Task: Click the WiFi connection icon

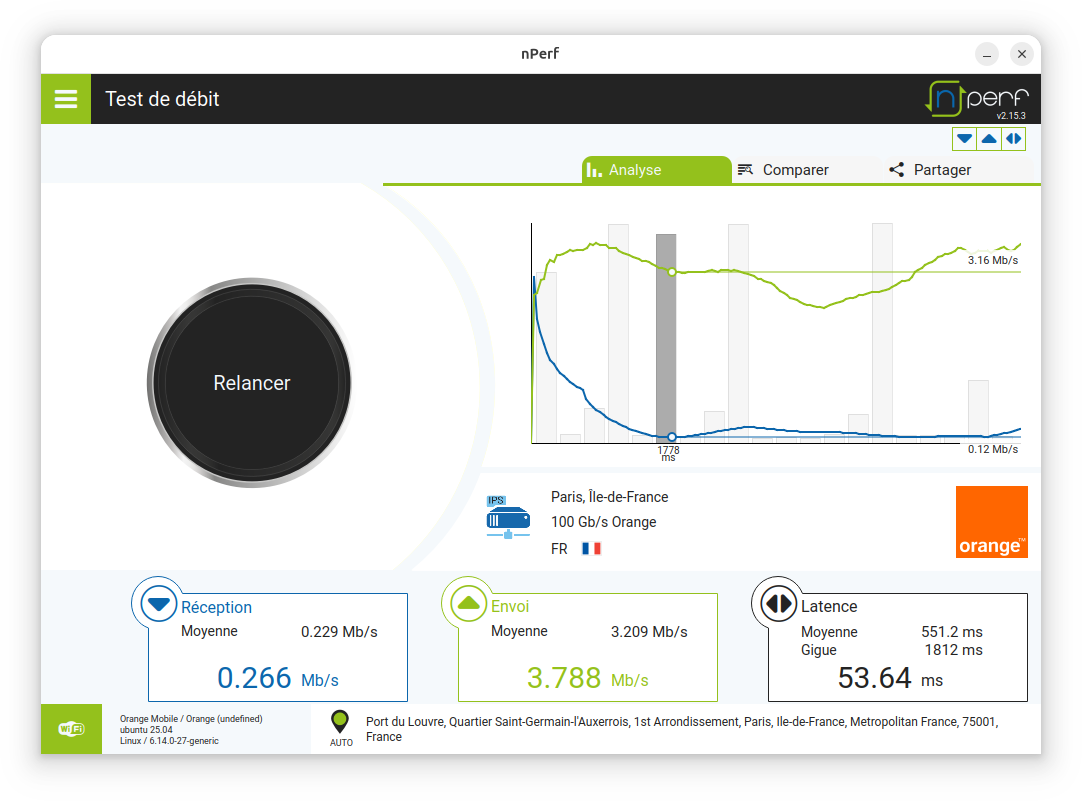Action: tap(72, 729)
